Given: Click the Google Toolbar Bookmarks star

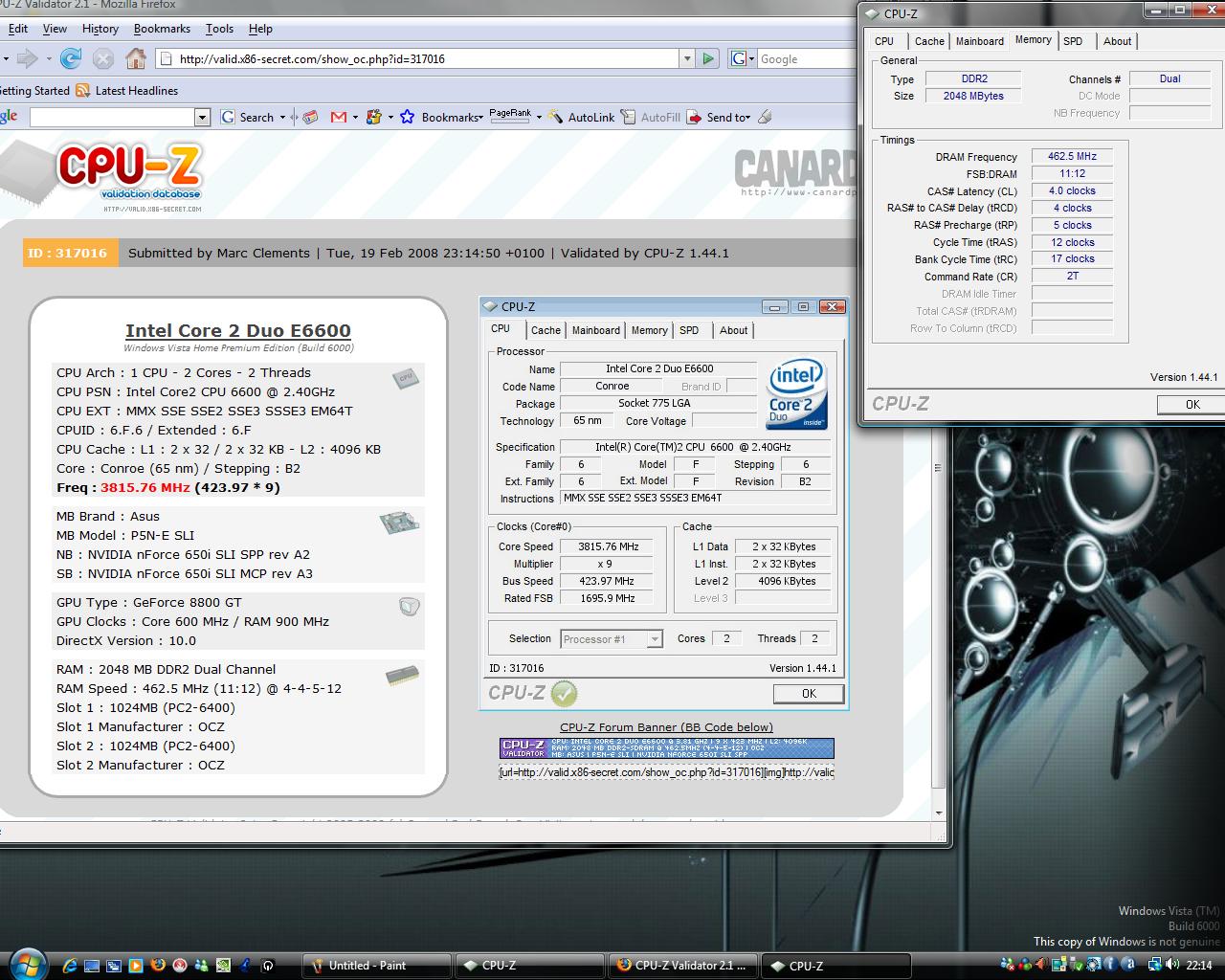Looking at the screenshot, I should pyautogui.click(x=407, y=117).
